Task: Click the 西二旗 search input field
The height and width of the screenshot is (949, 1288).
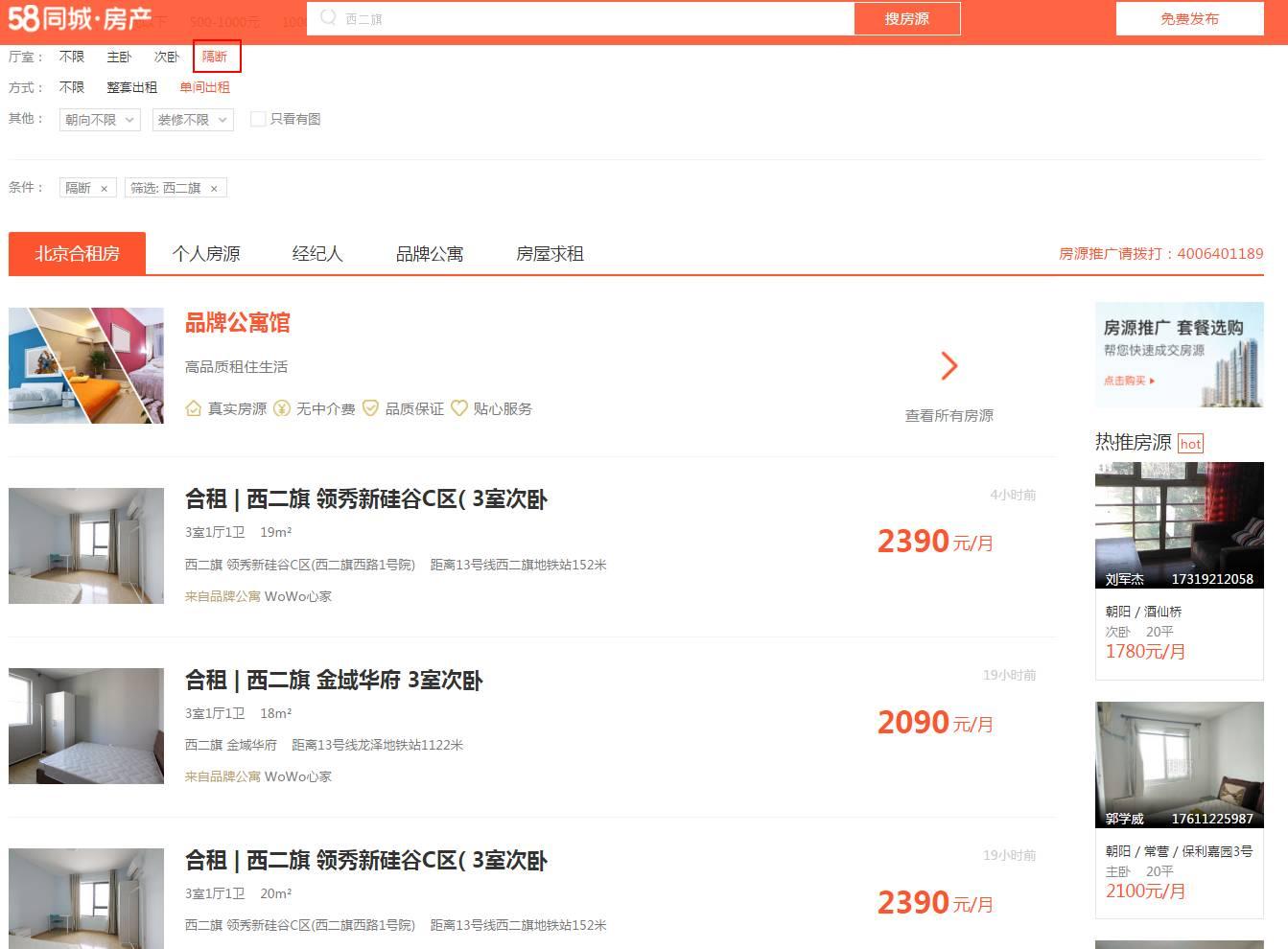Action: click(x=580, y=19)
